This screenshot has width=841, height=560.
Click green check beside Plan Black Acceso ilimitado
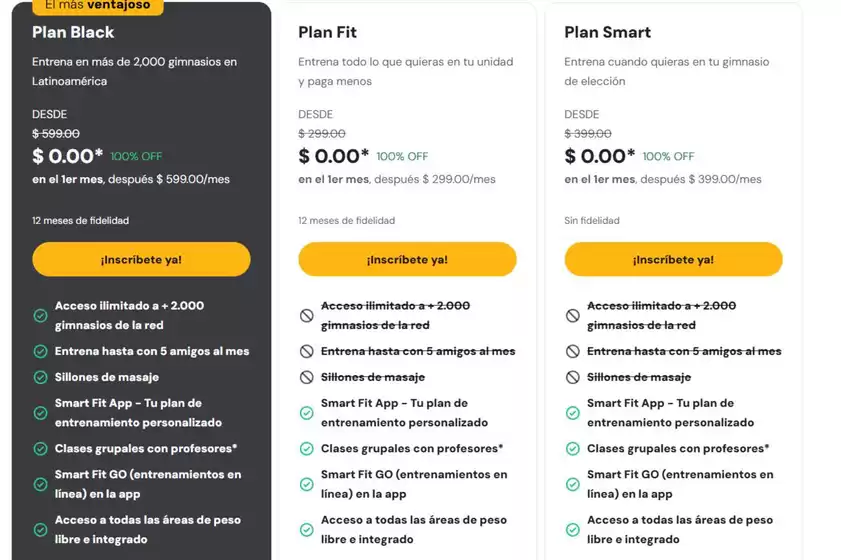[40, 315]
